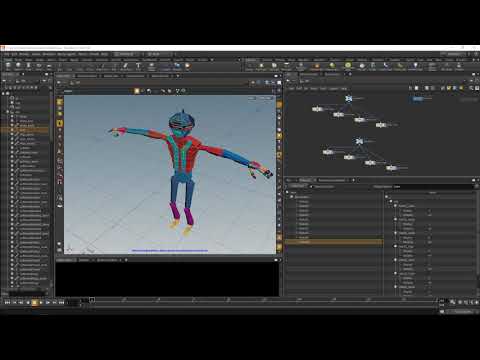Open the Build desktop dropdown
This screenshot has width=480, height=360.
tap(128, 54)
